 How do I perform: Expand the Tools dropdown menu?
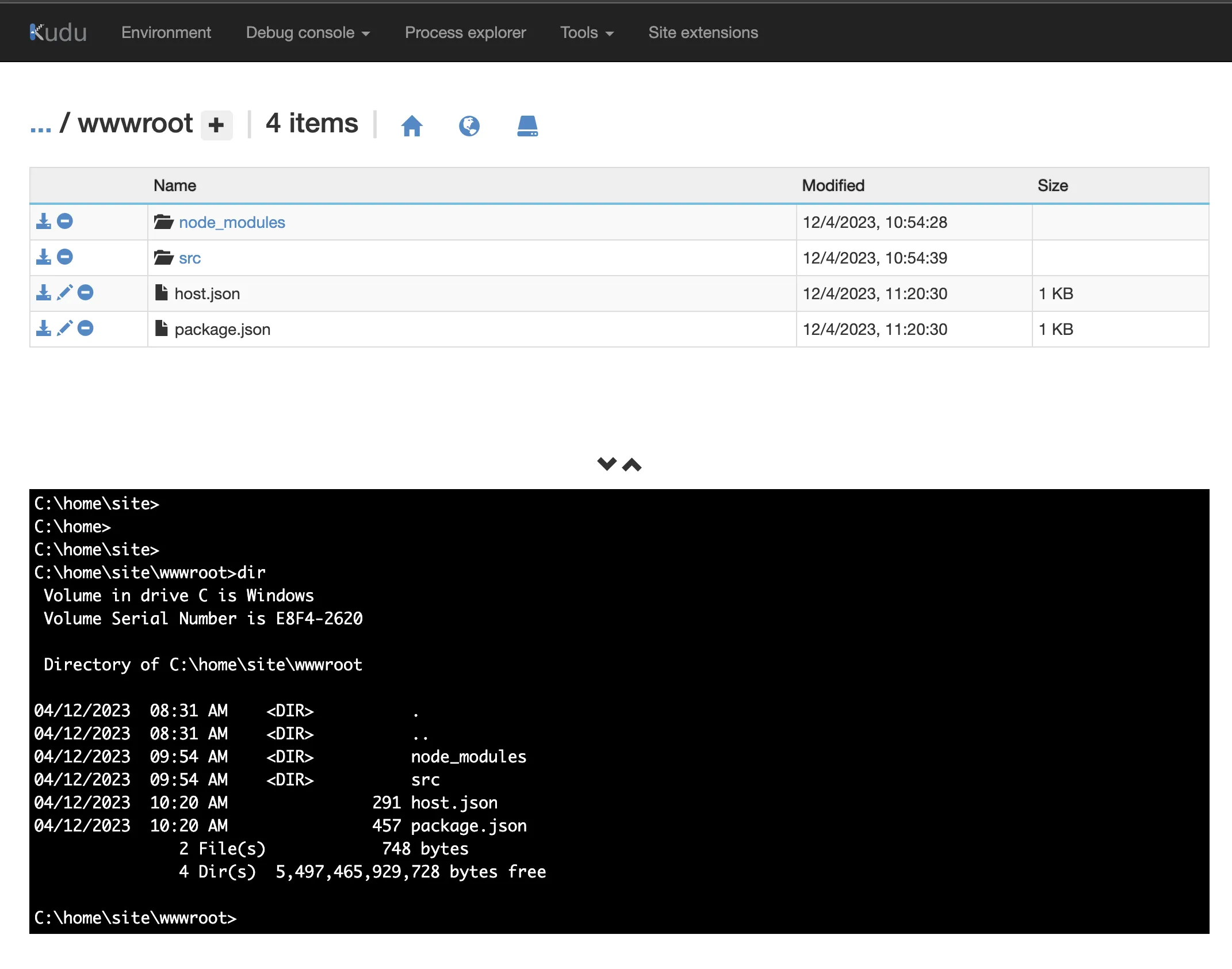(587, 33)
